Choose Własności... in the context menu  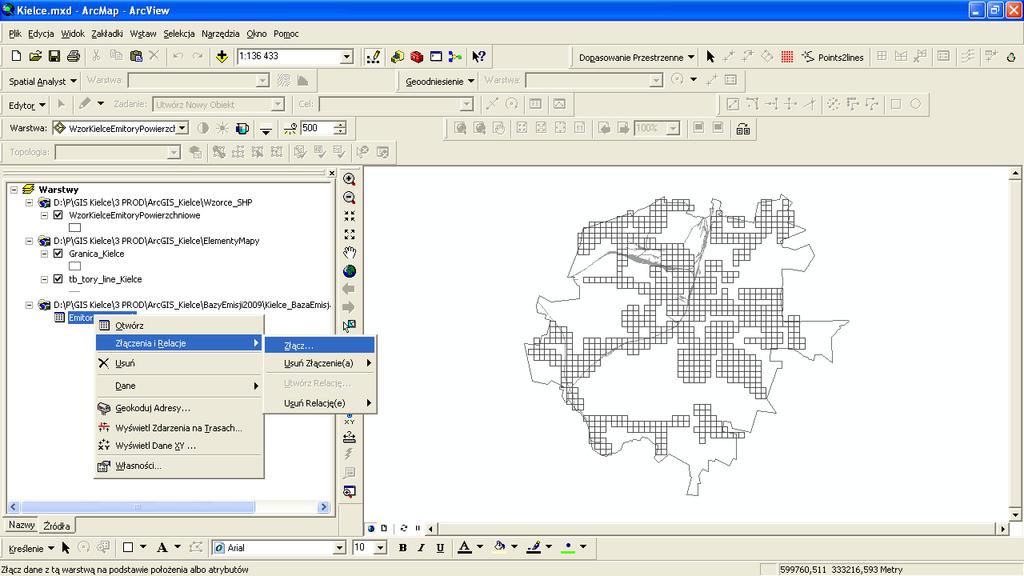point(179,466)
